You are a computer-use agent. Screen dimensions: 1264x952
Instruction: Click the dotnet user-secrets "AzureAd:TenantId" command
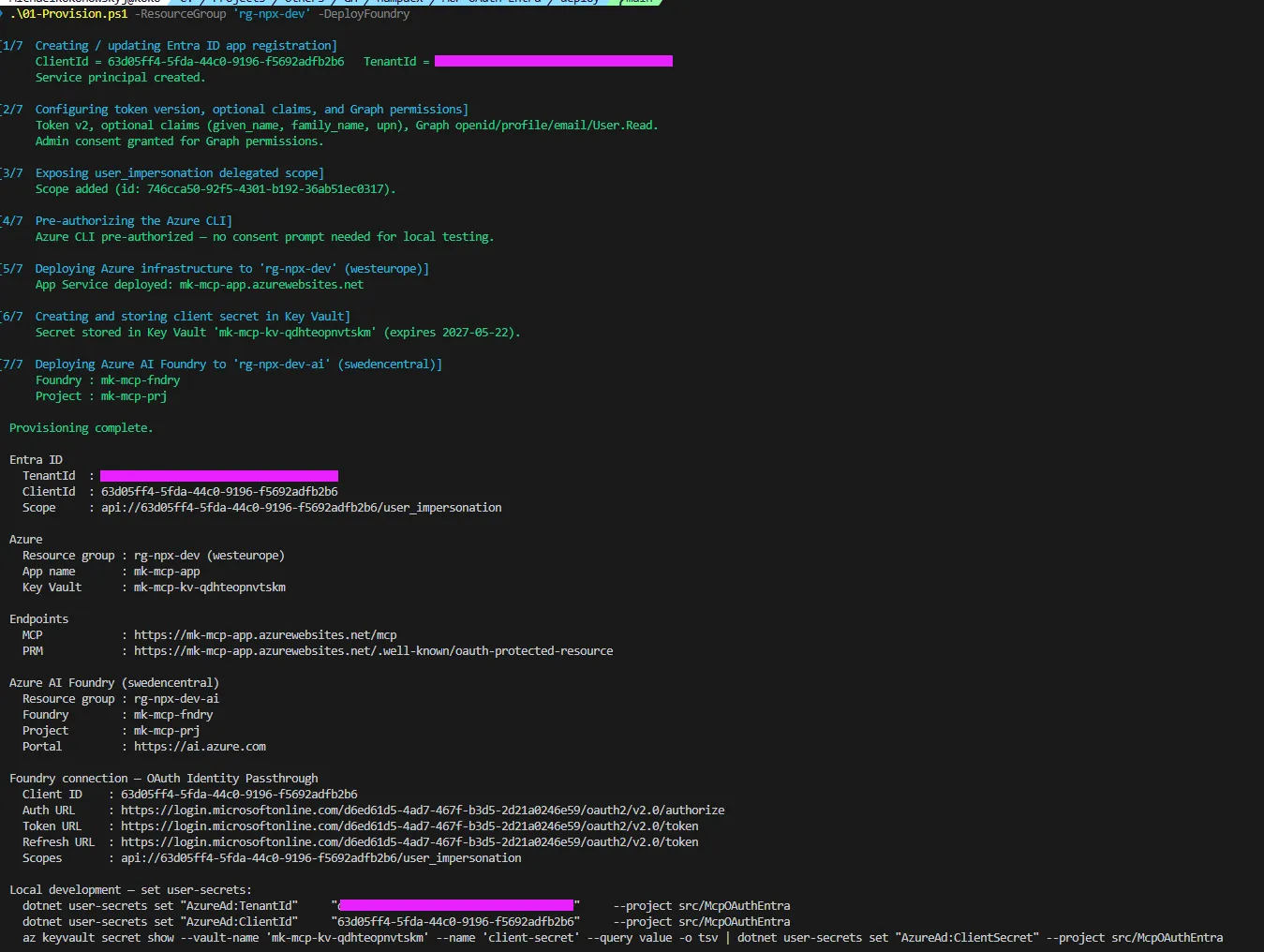click(x=406, y=906)
